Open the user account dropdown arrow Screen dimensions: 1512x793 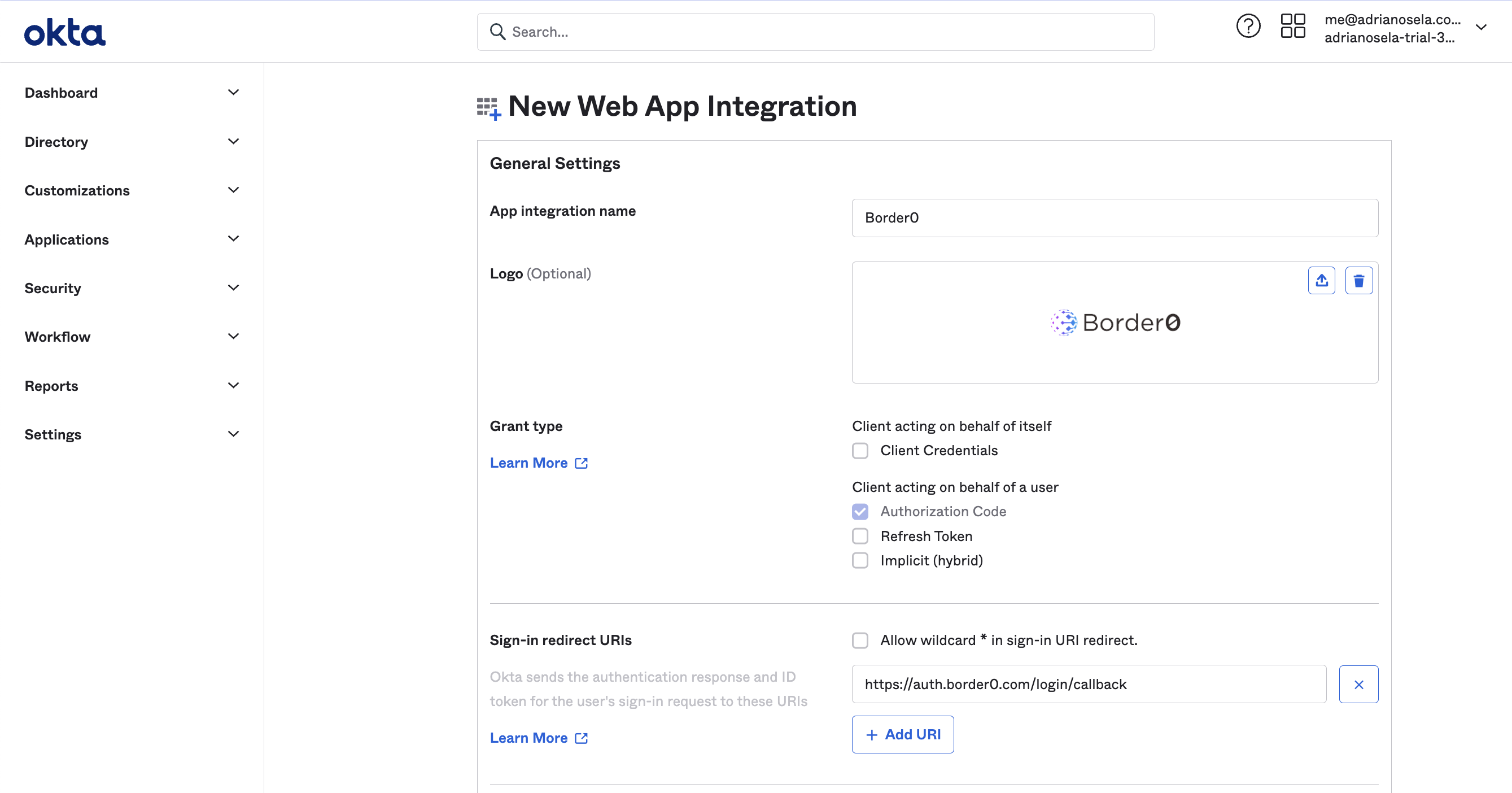1481,27
